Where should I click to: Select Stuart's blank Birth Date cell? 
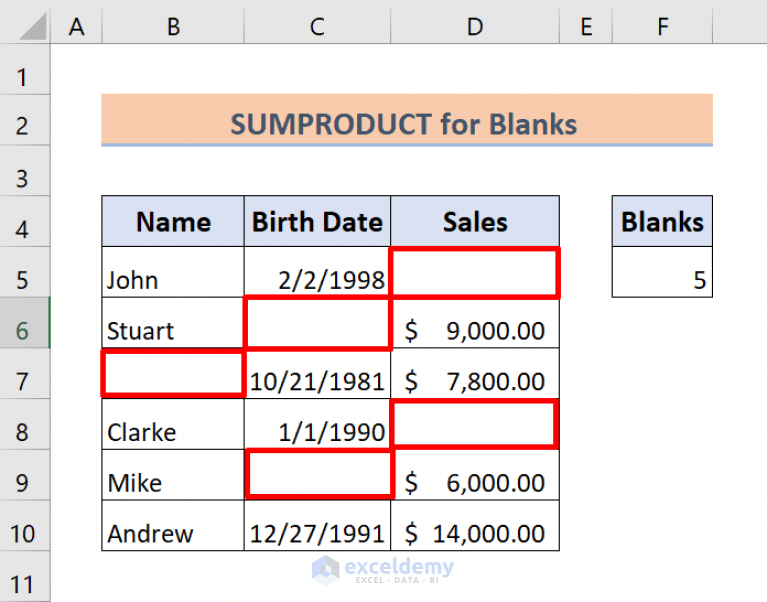point(317,323)
